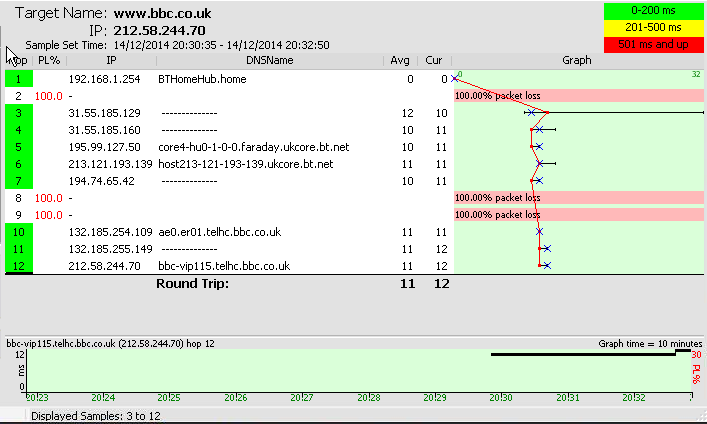
Task: Click Graph time = 10 minutes label
Action: point(650,344)
